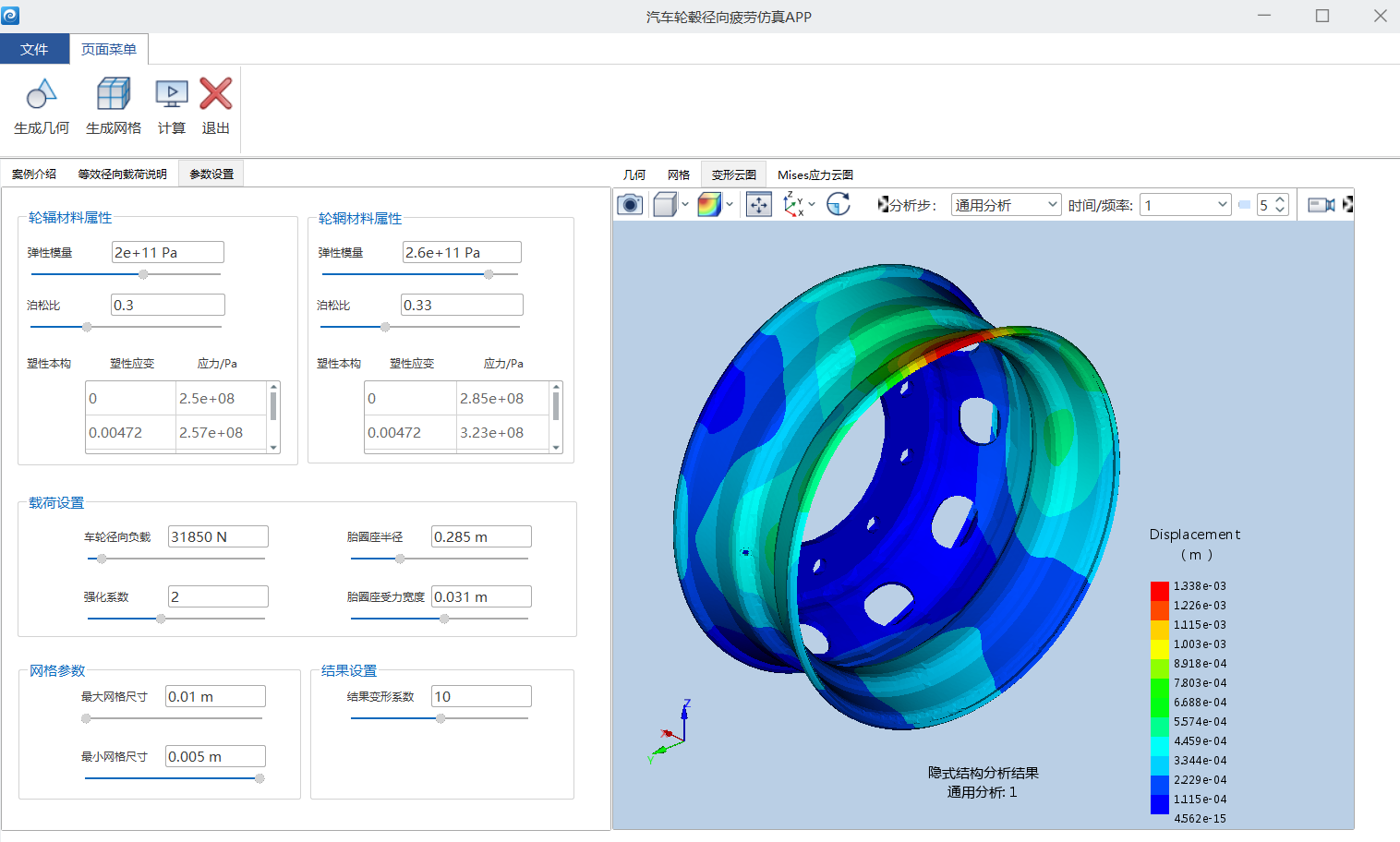Click 最小网格尺寸 field 0.005 m
The image size is (1400, 842).
[215, 756]
